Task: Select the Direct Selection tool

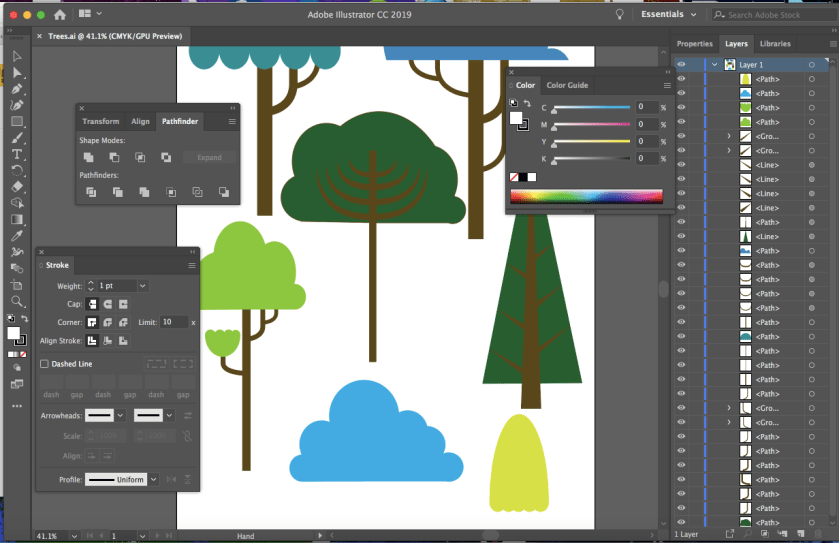Action: (x=17, y=72)
